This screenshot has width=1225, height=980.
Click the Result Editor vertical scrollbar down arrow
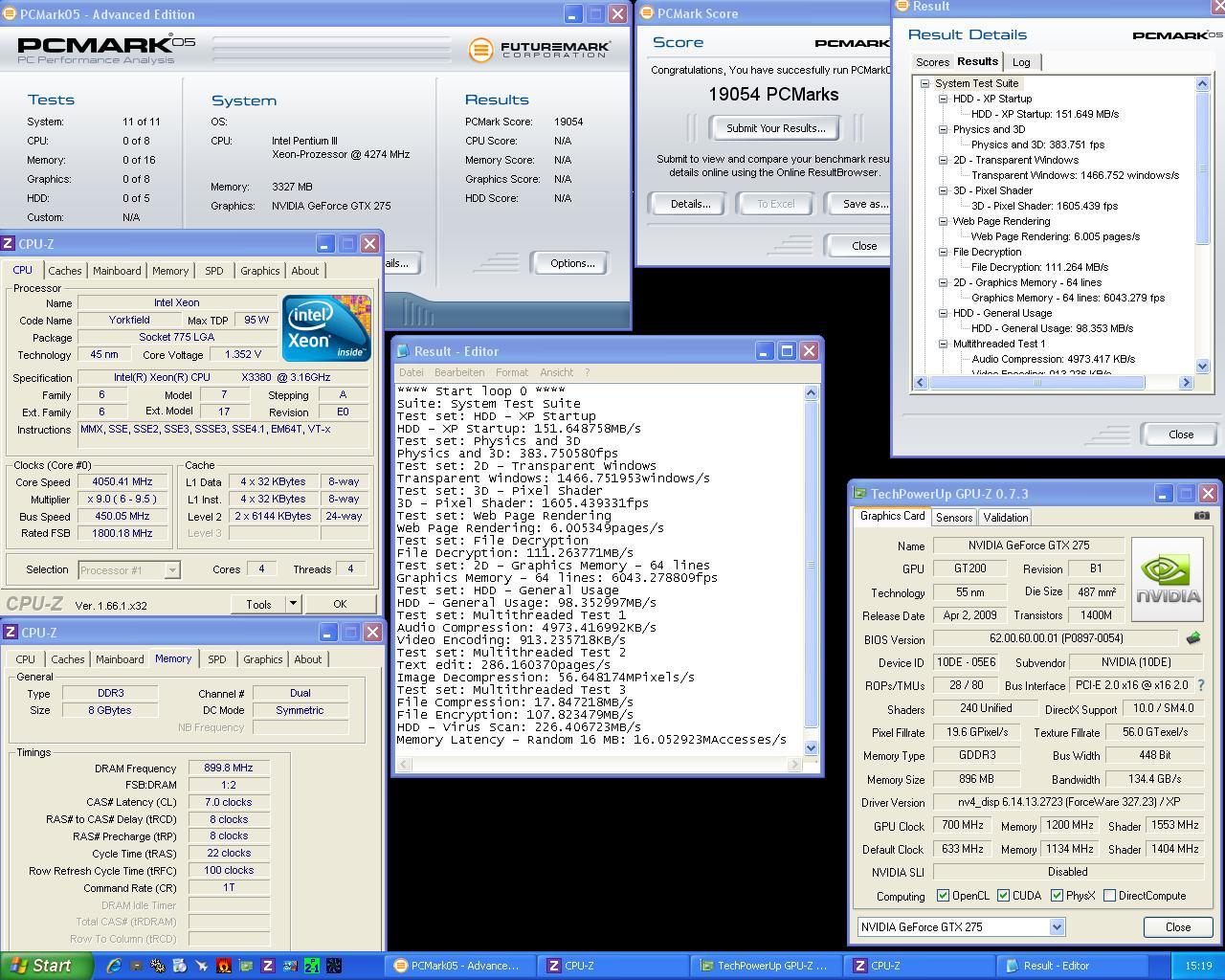[812, 748]
